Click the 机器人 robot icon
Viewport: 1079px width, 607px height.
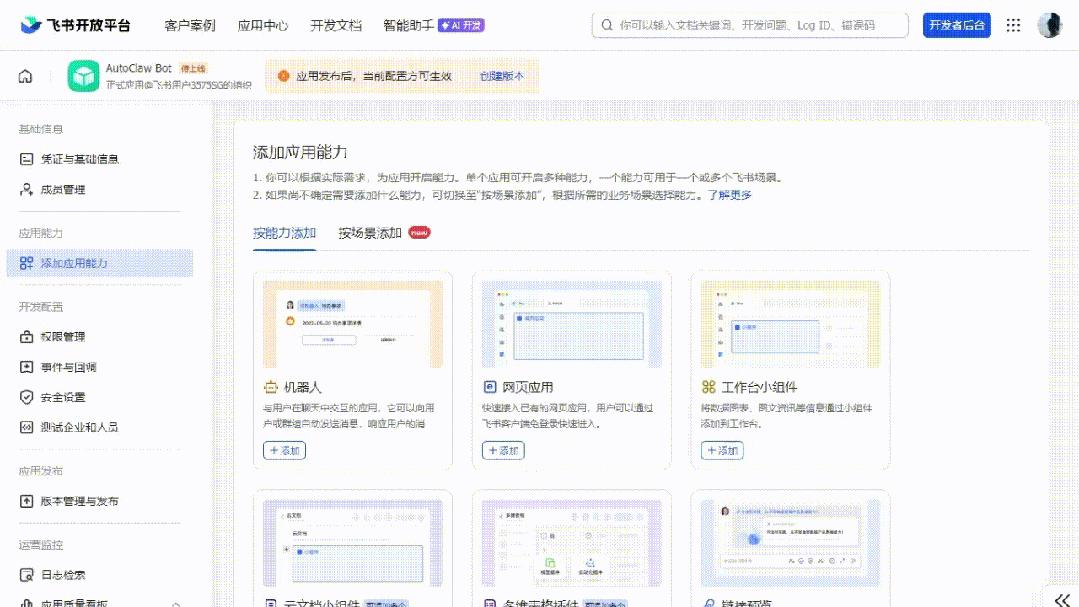[271, 387]
